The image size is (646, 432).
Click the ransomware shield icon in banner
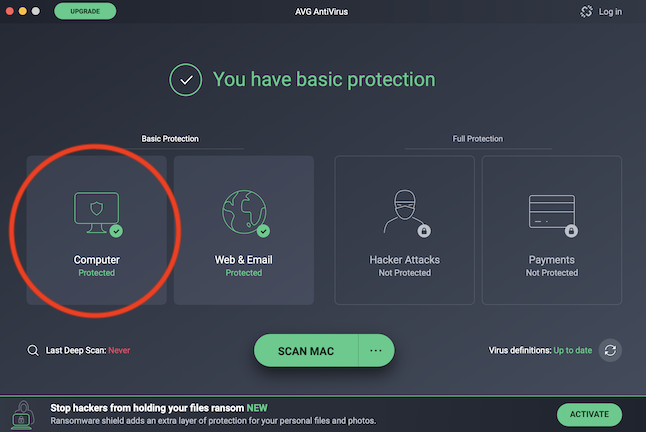point(21,414)
